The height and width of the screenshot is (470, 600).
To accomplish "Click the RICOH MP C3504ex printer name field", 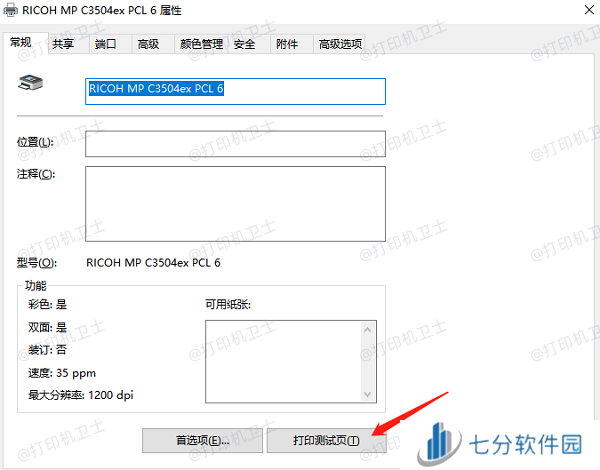I will pos(234,91).
